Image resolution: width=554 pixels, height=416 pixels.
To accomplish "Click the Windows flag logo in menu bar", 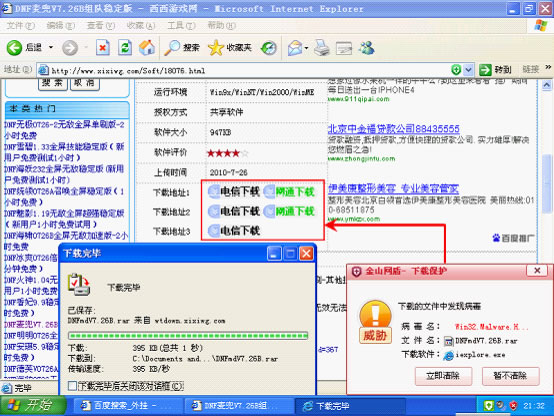I will [541, 25].
